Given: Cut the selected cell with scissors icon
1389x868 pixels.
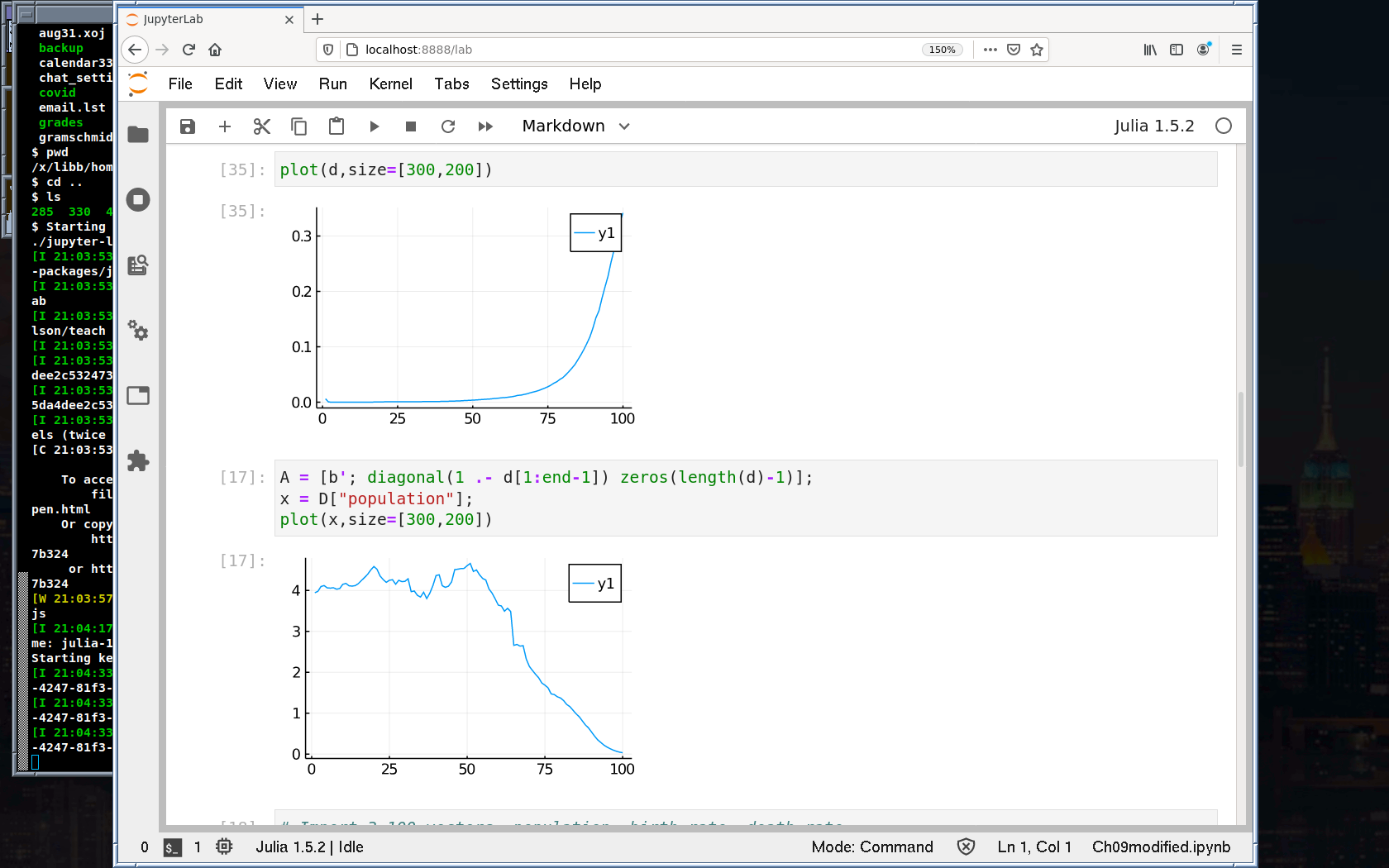Looking at the screenshot, I should (262, 126).
